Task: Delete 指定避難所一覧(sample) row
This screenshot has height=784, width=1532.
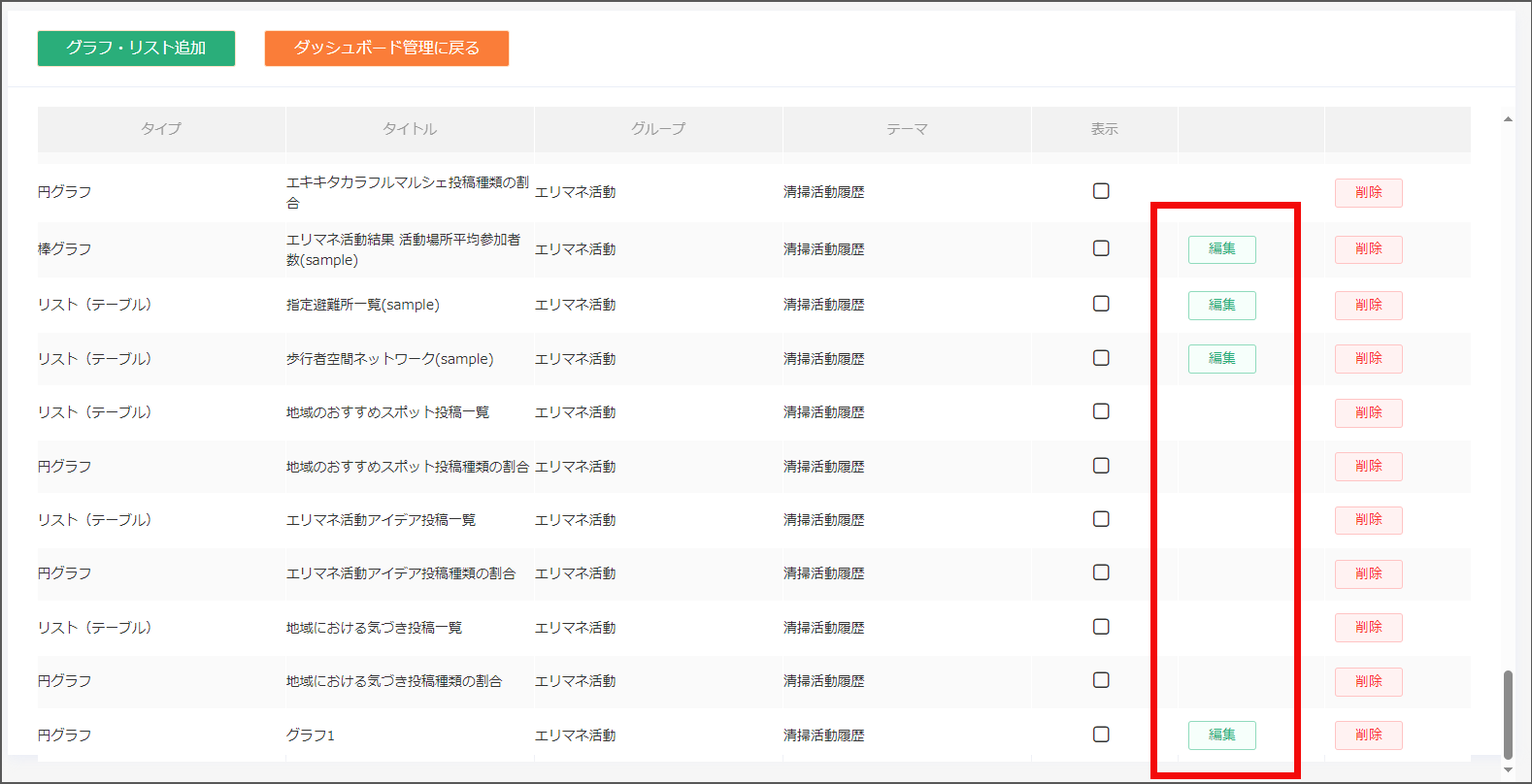Action: (x=1369, y=305)
